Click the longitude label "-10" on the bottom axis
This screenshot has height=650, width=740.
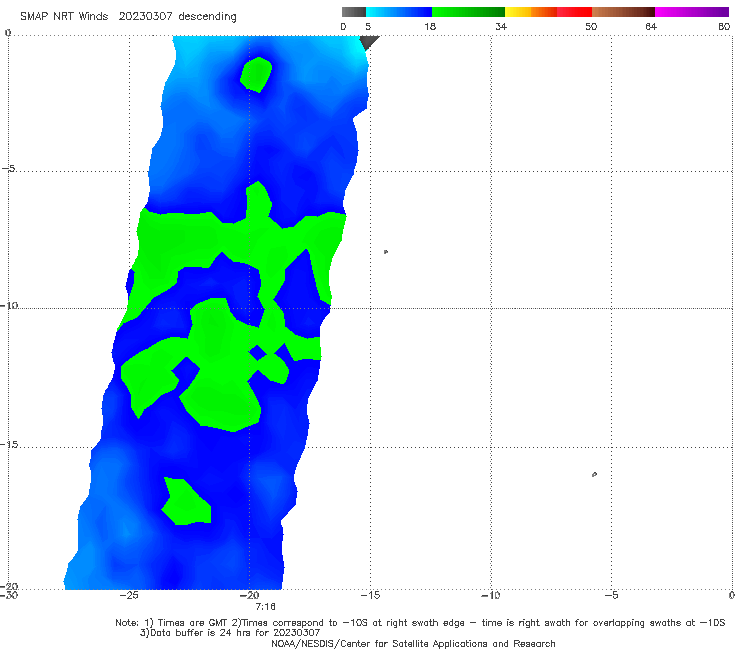click(490, 595)
